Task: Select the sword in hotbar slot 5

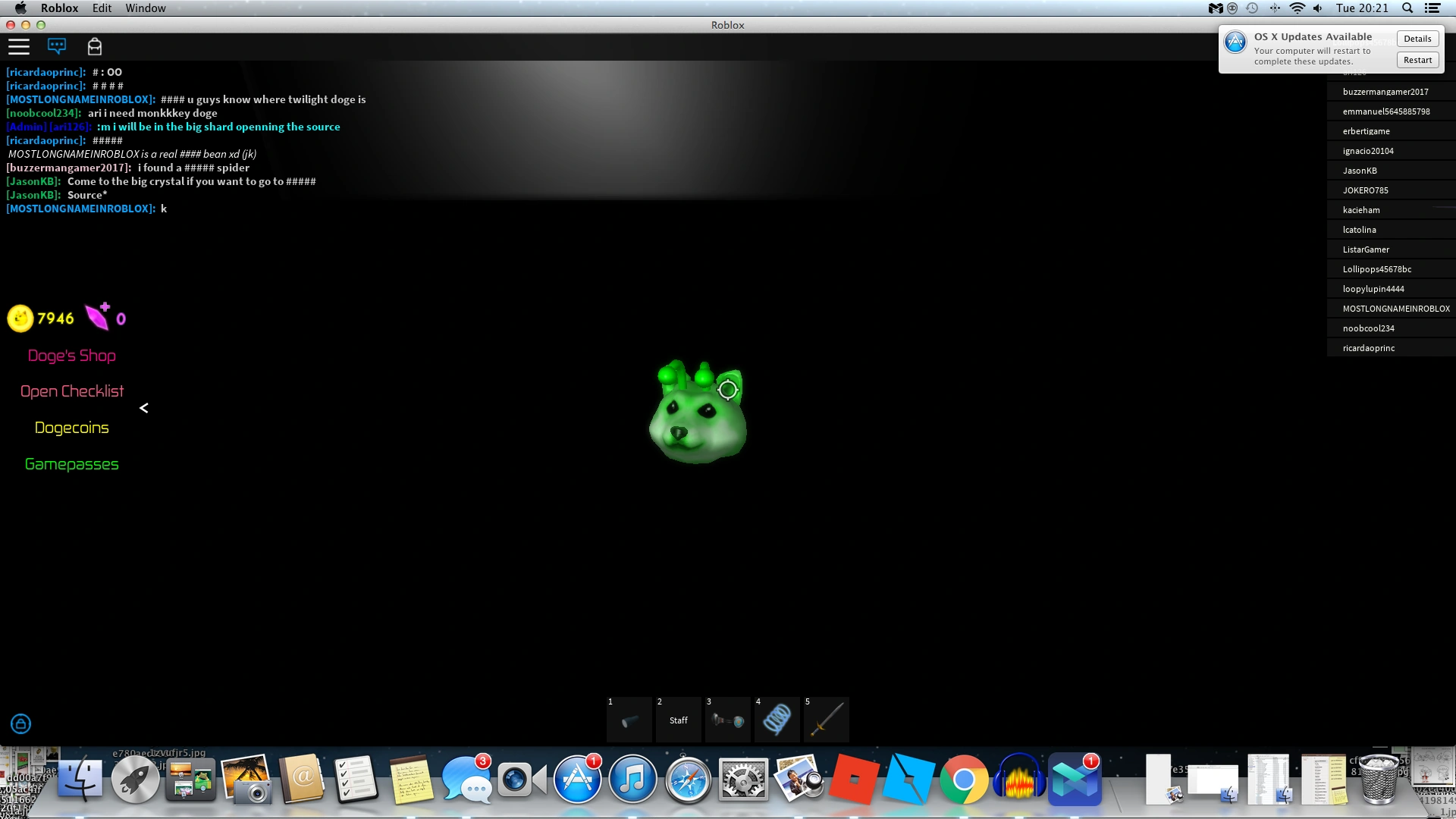Action: [826, 719]
